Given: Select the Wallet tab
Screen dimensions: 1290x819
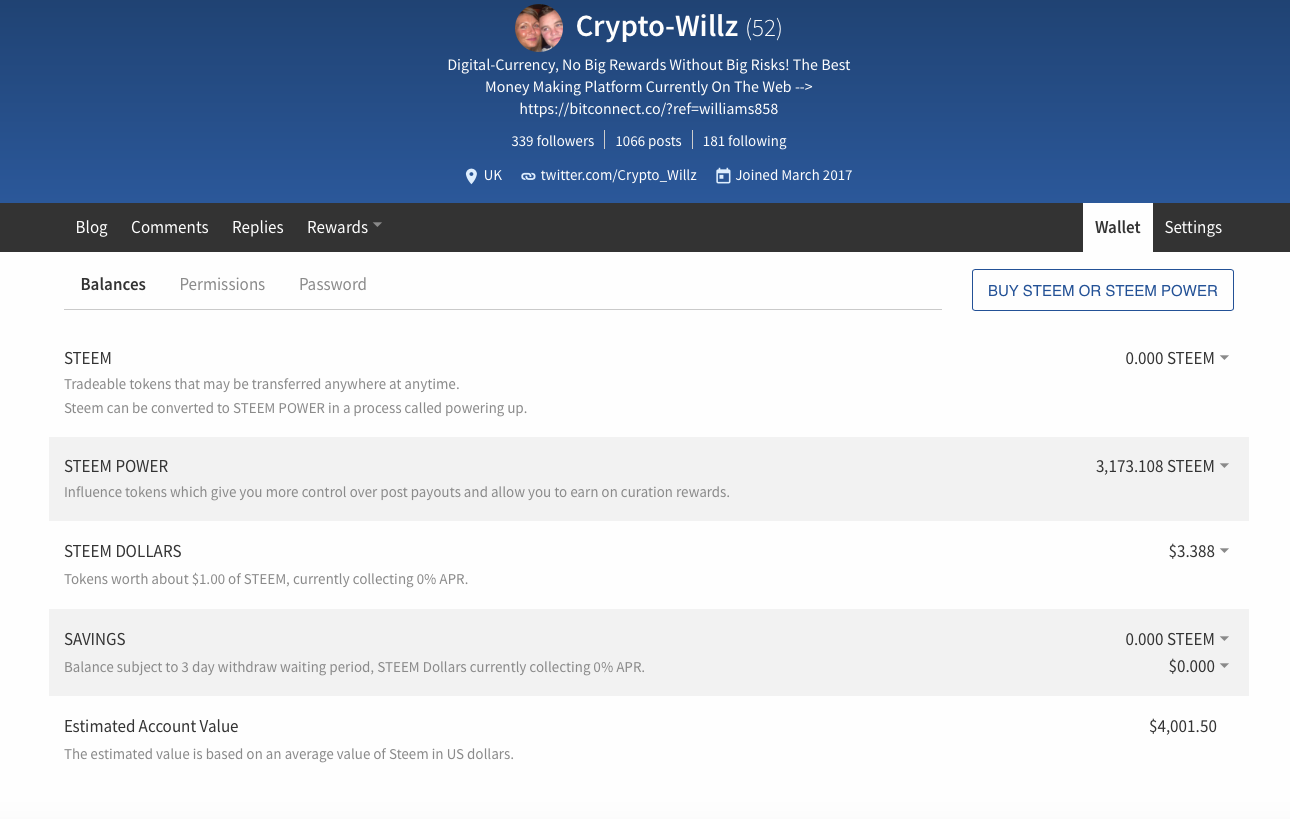Looking at the screenshot, I should pyautogui.click(x=1117, y=227).
